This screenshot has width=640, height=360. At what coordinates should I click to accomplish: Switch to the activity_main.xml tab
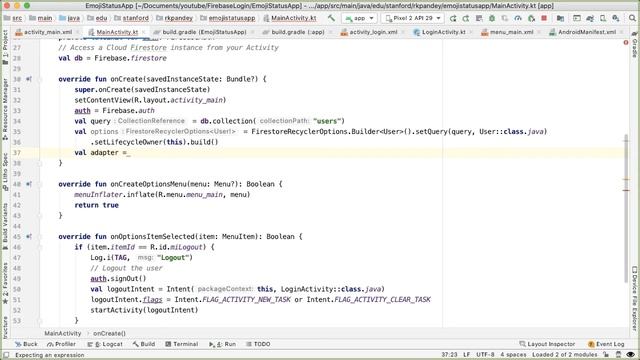48,32
